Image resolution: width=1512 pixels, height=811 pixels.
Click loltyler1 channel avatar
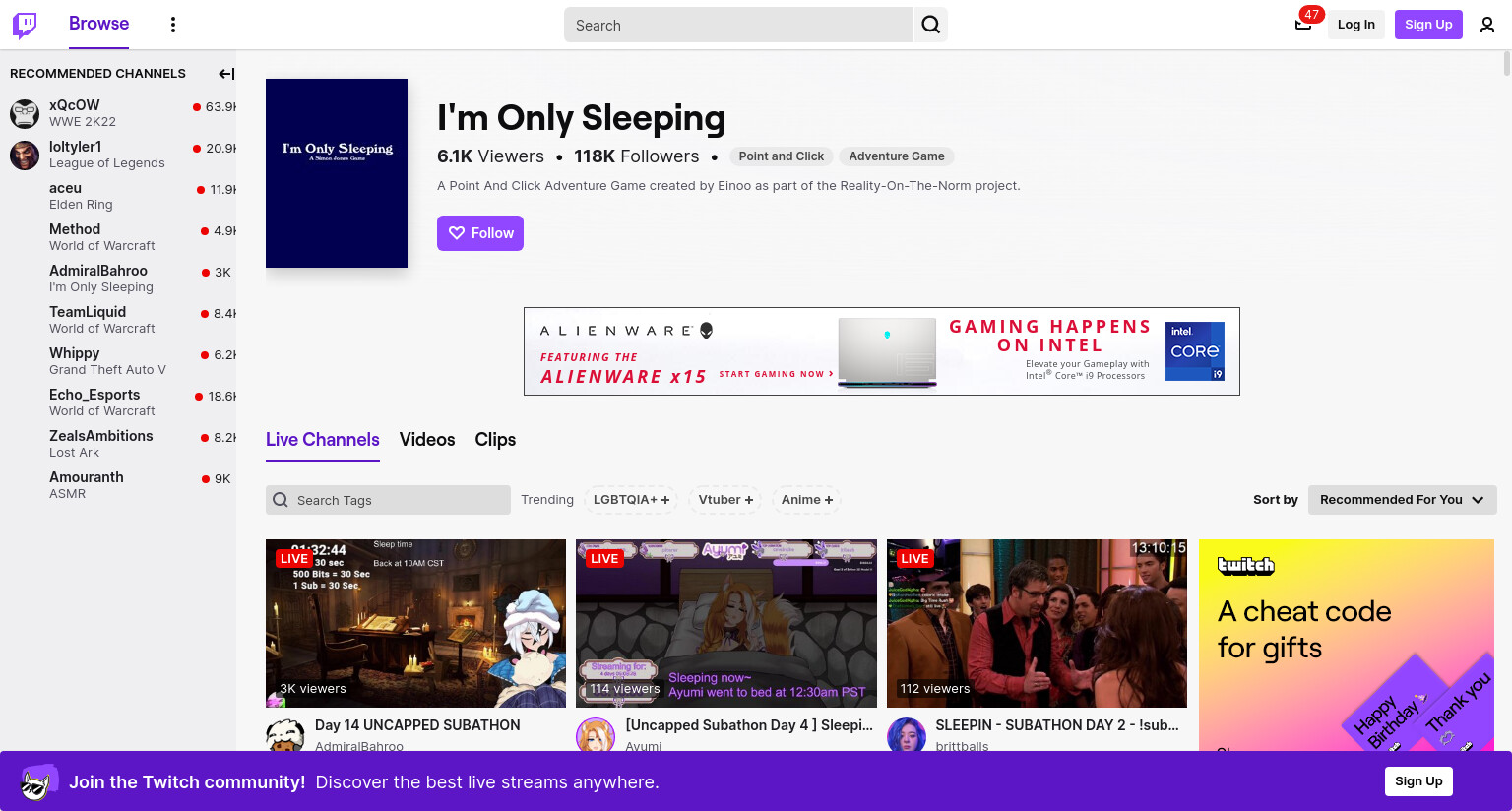tap(25, 155)
